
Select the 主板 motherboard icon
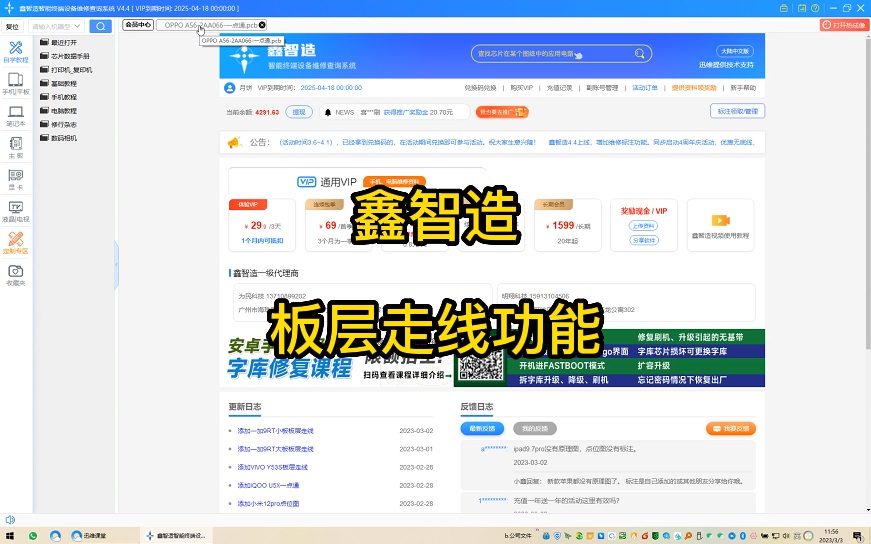[15, 146]
